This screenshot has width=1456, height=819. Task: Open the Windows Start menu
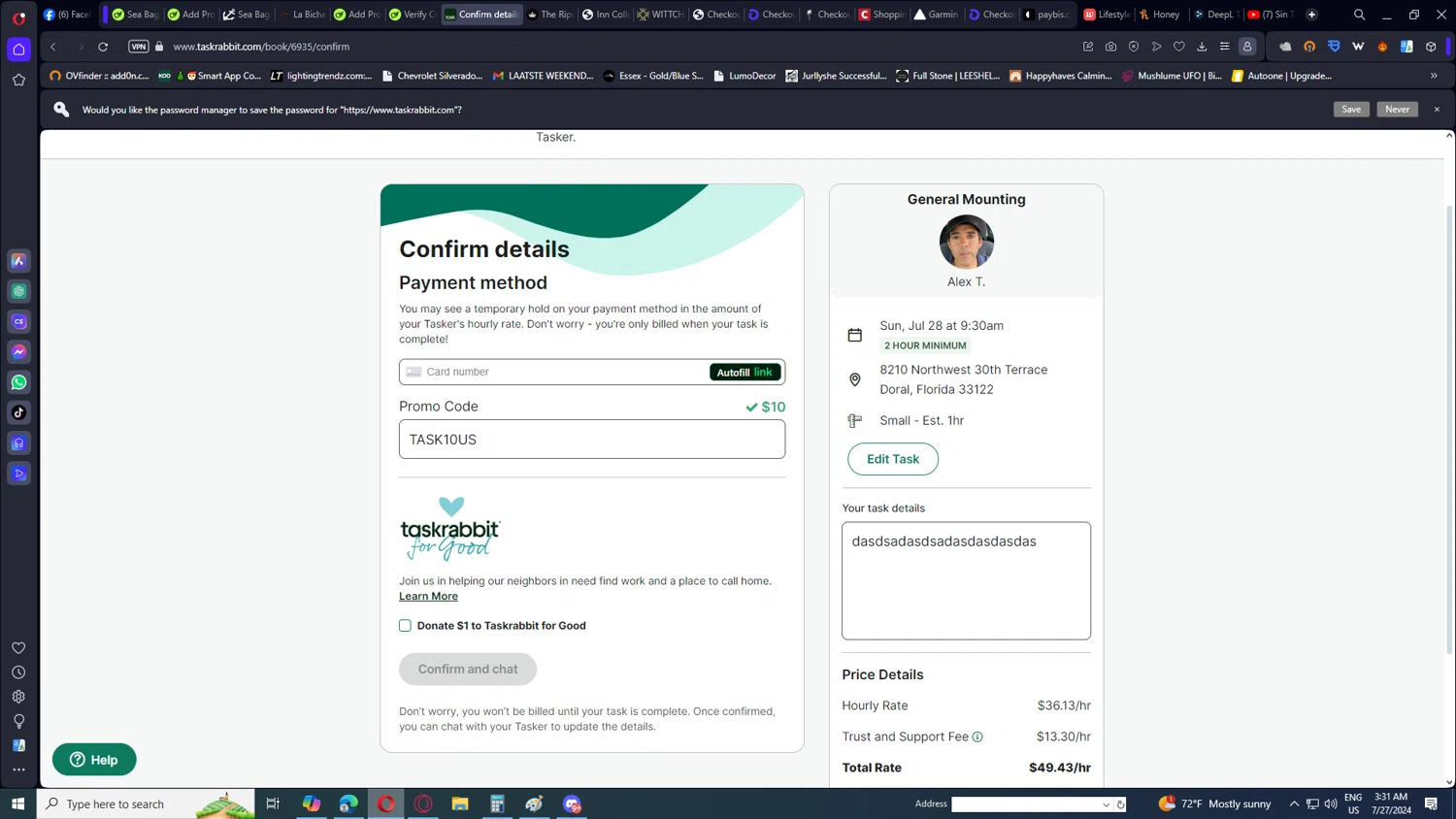(17, 803)
